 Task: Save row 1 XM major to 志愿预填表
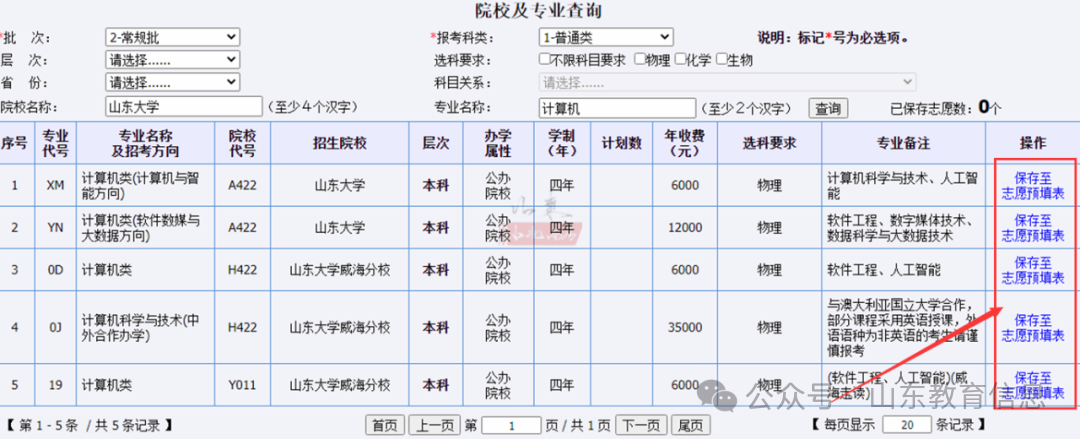1033,185
